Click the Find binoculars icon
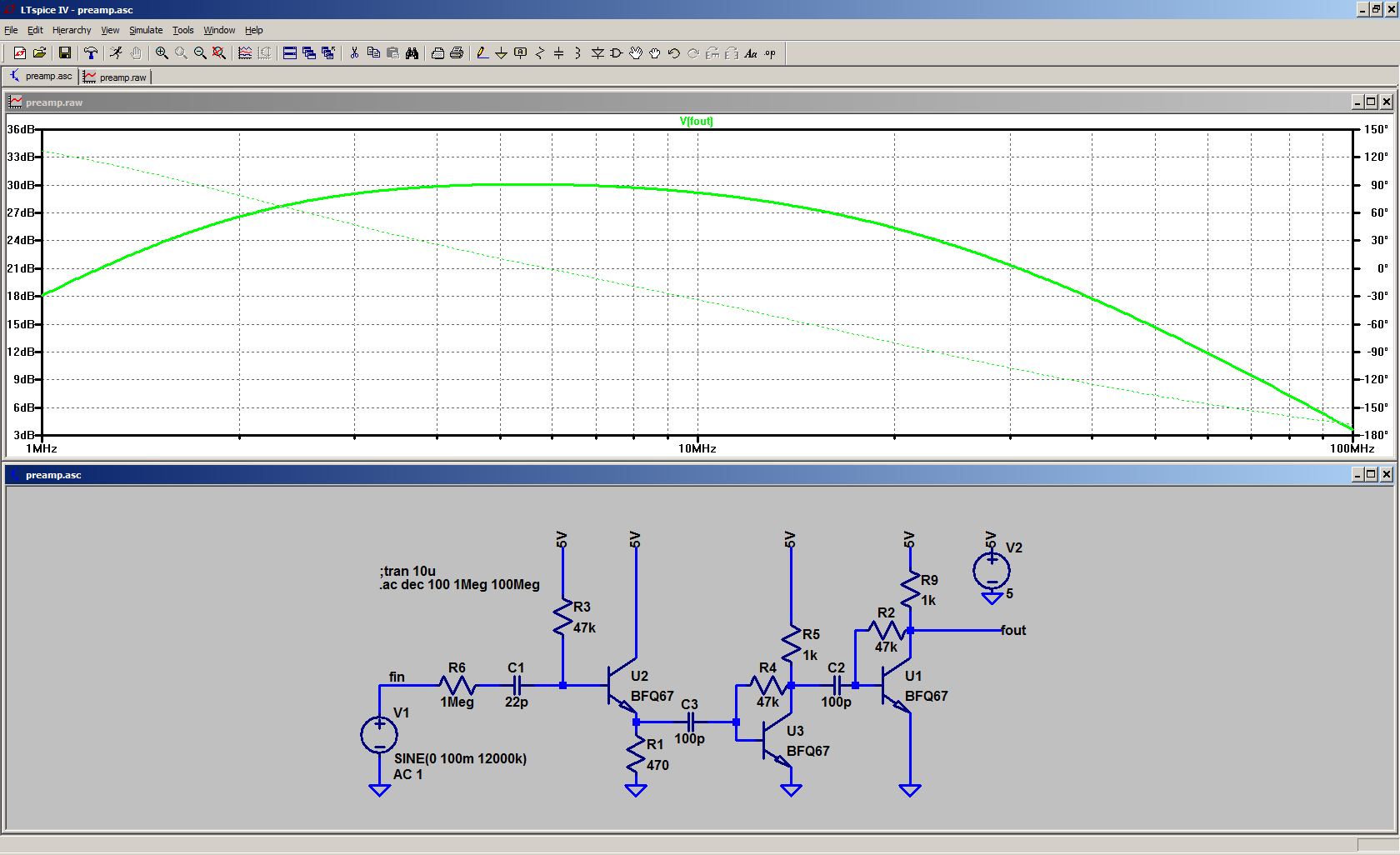The height and width of the screenshot is (855, 1400). [x=412, y=53]
